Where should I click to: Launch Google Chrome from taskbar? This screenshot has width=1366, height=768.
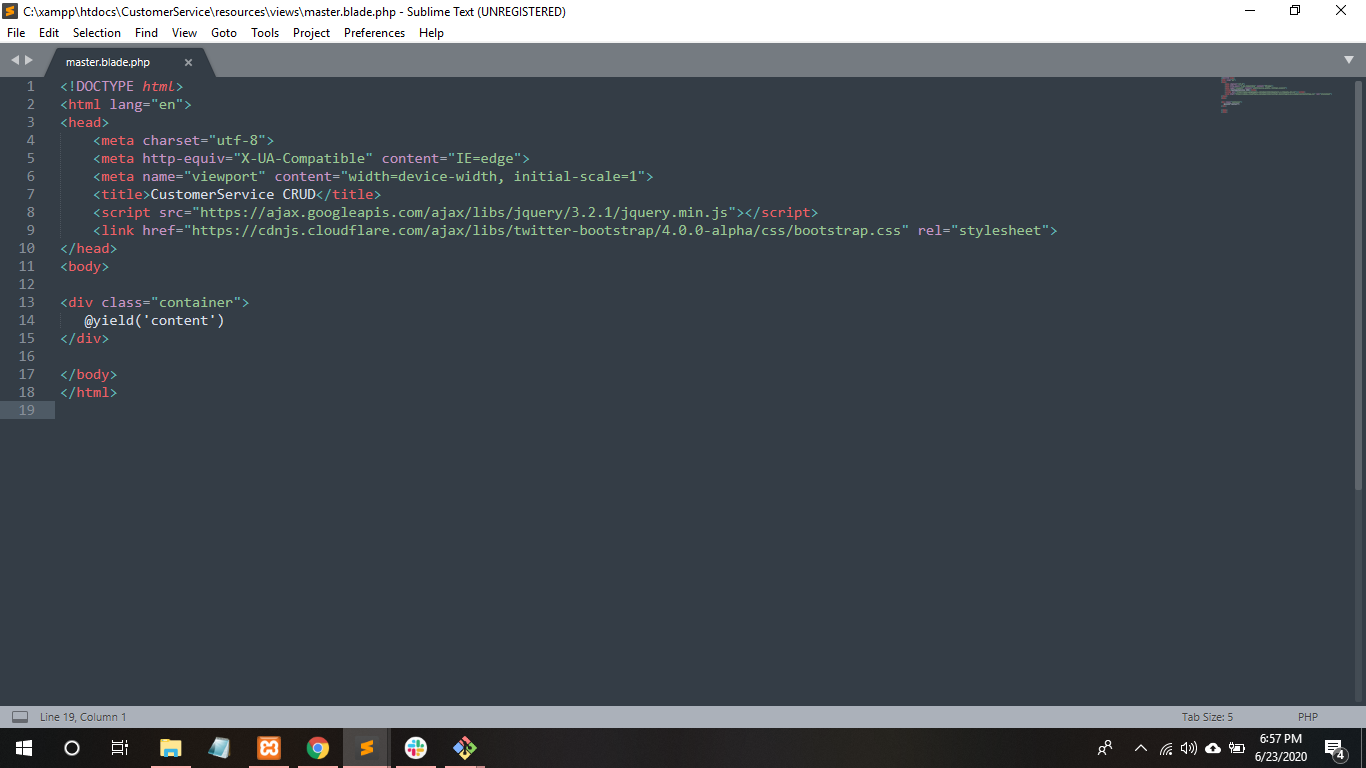318,748
